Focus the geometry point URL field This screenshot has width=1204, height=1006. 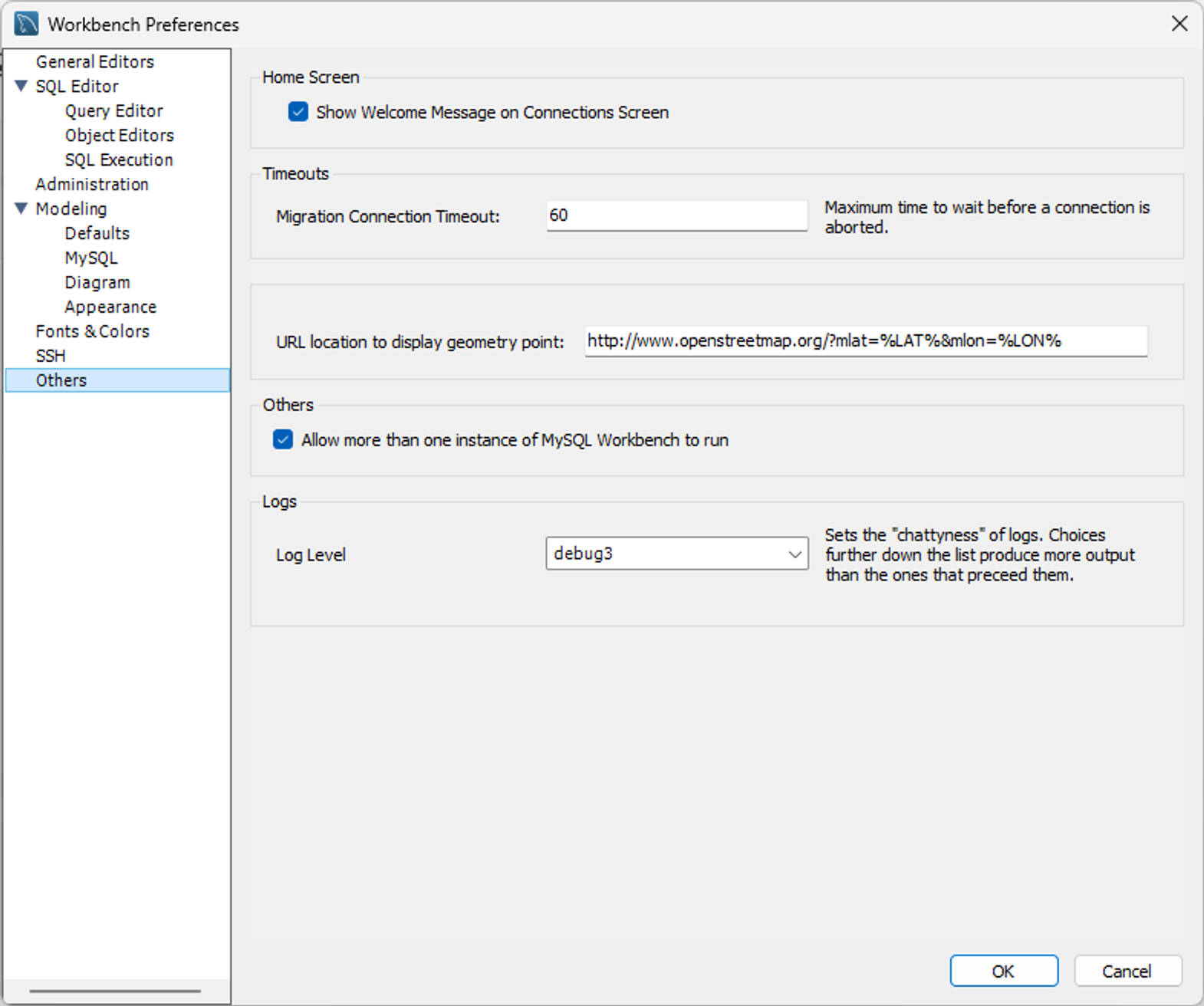[866, 341]
